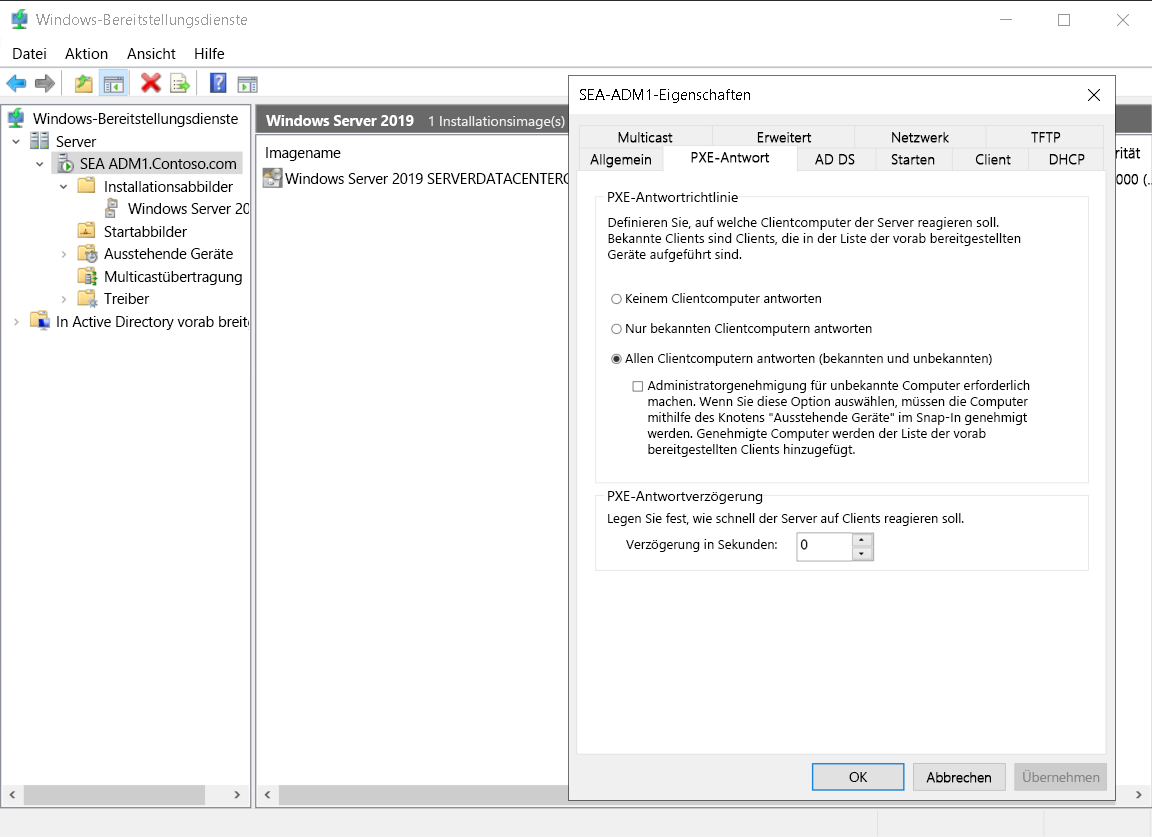Screen dimensions: 1152x837
Task: Click the Installationsabbilder folder icon
Action: 87,186
